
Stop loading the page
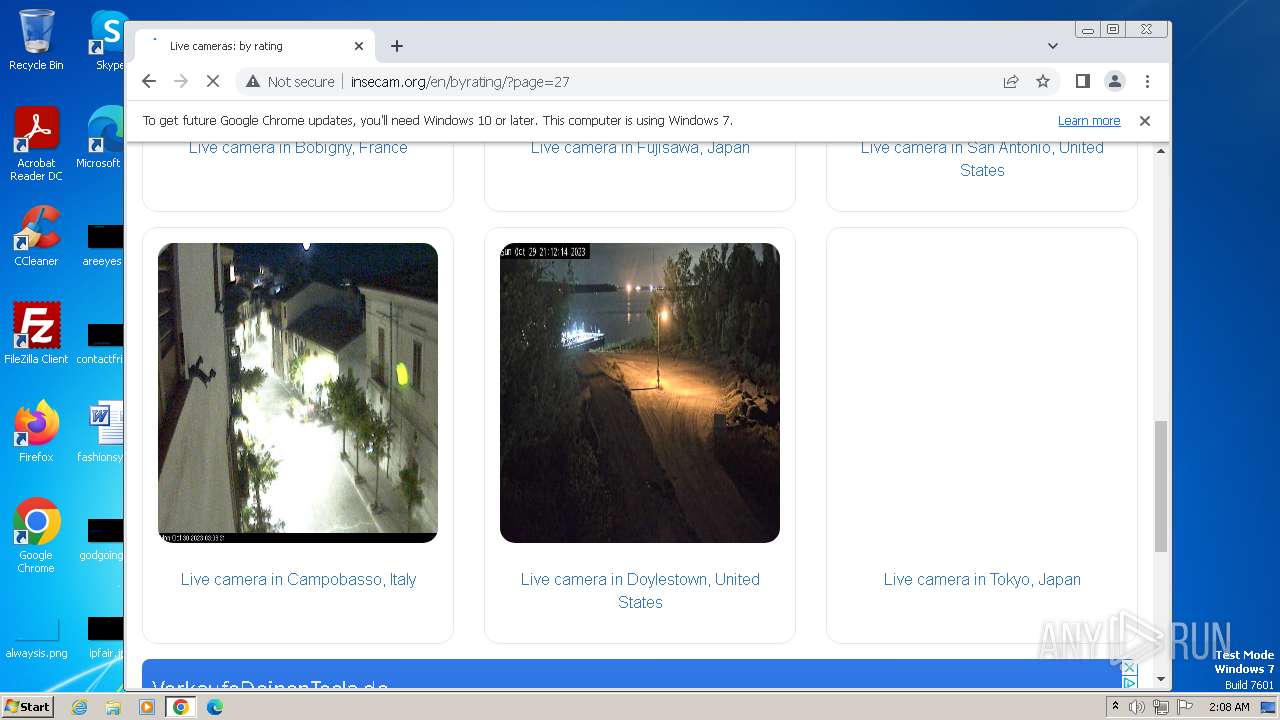(213, 81)
